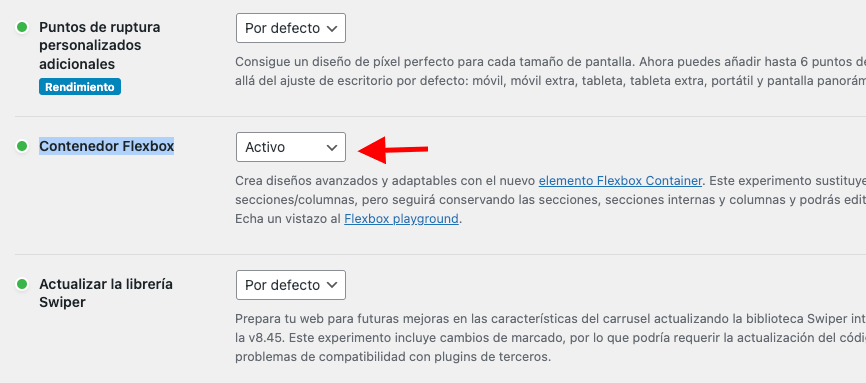Click the chevron in the Actualizar Swiper select box

pyautogui.click(x=331, y=285)
